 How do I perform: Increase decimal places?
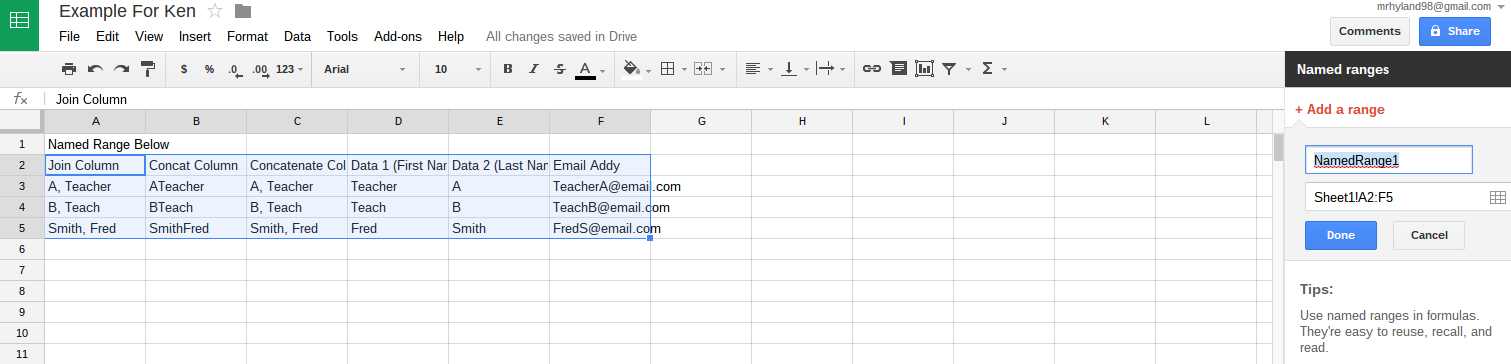coord(260,69)
